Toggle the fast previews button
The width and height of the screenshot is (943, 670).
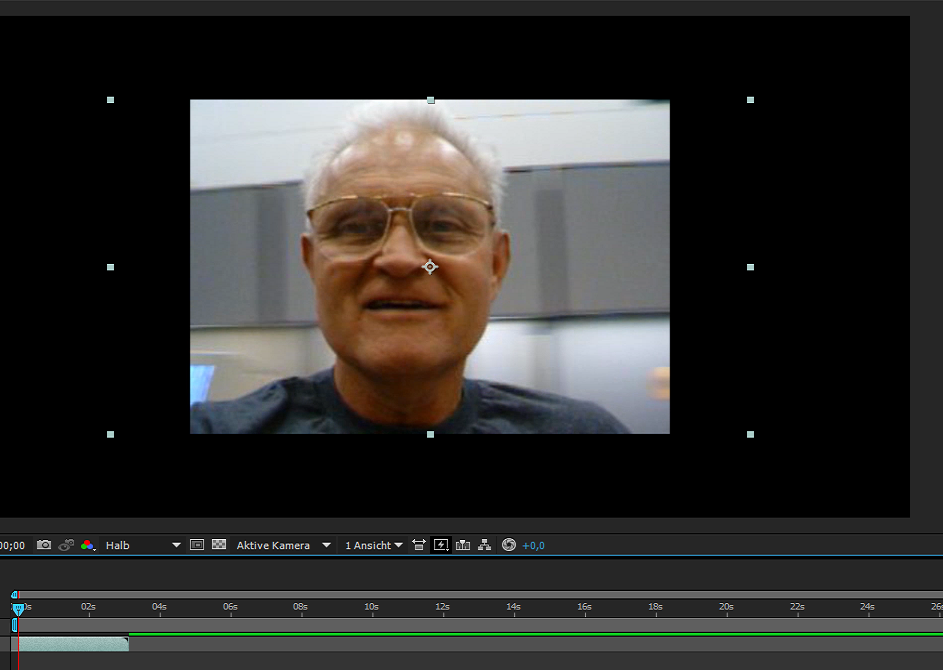click(441, 545)
